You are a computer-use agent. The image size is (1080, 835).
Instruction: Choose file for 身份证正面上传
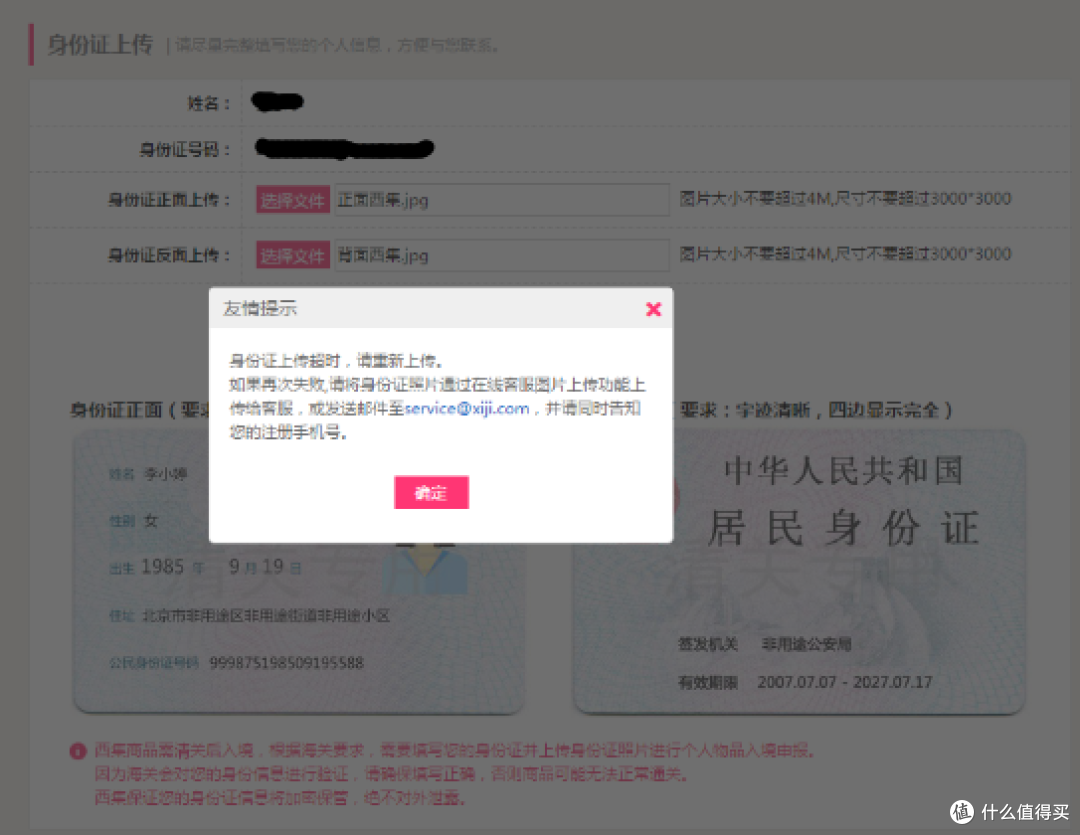(293, 200)
